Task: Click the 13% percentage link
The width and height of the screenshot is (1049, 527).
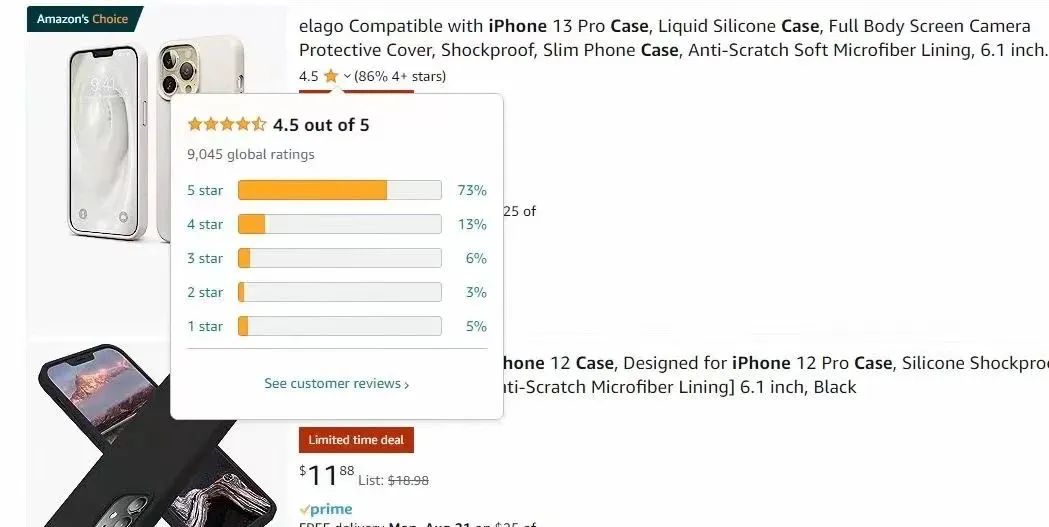Action: pos(472,225)
